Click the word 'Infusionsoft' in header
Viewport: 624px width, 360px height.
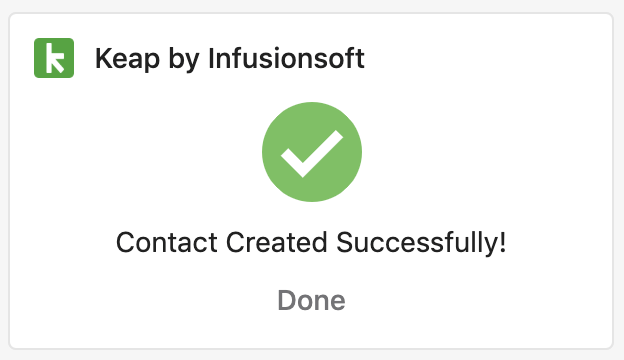(x=286, y=58)
